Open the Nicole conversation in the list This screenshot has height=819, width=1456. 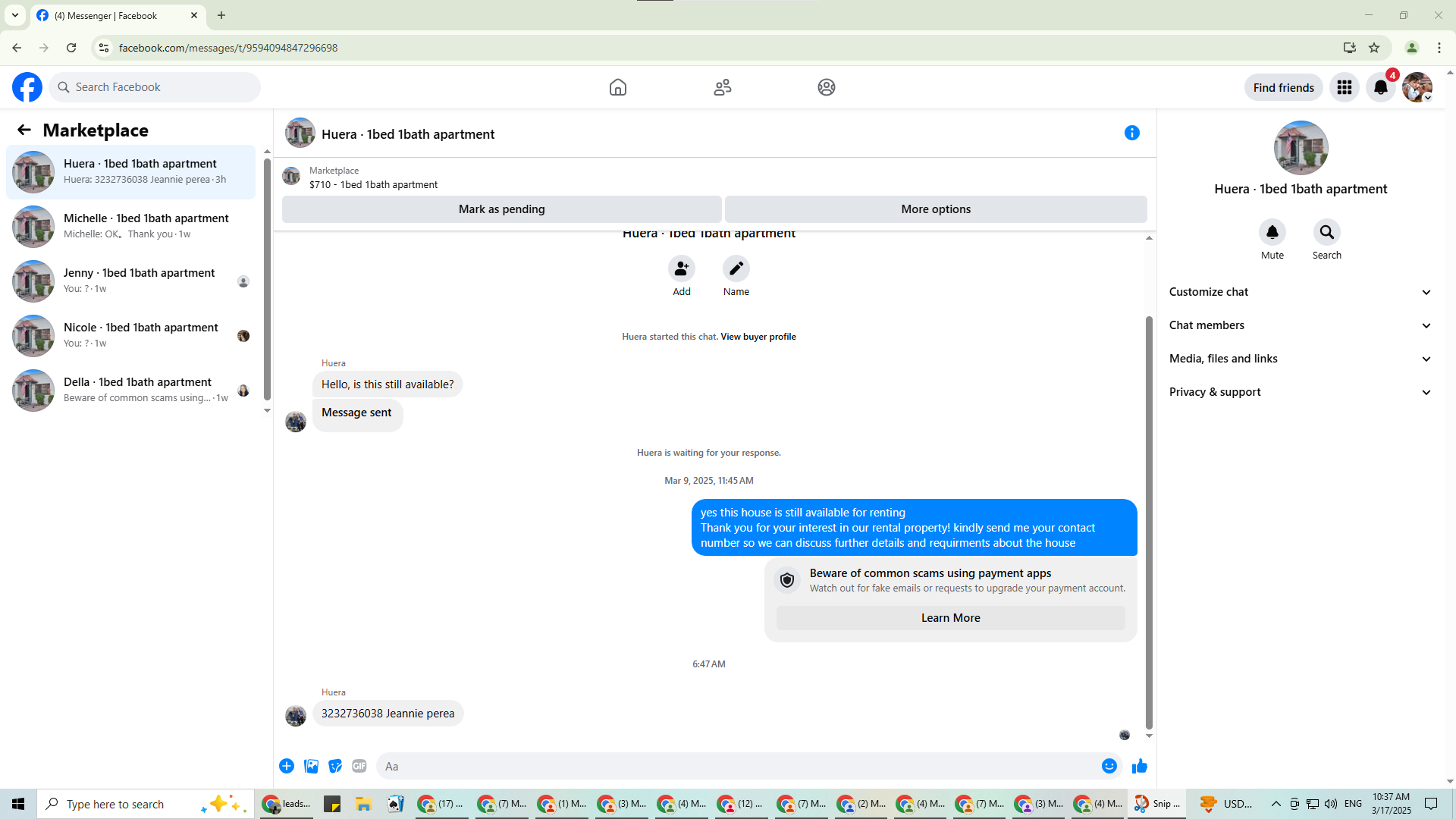click(x=131, y=336)
